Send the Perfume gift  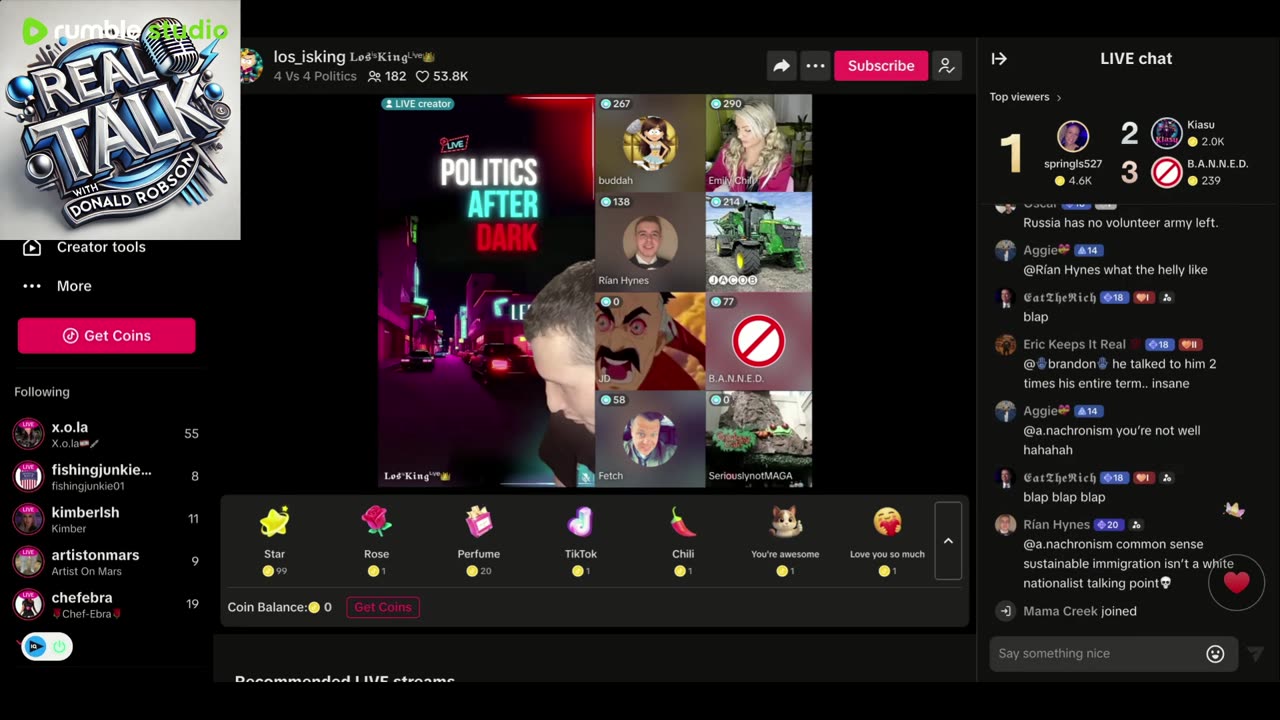click(478, 540)
